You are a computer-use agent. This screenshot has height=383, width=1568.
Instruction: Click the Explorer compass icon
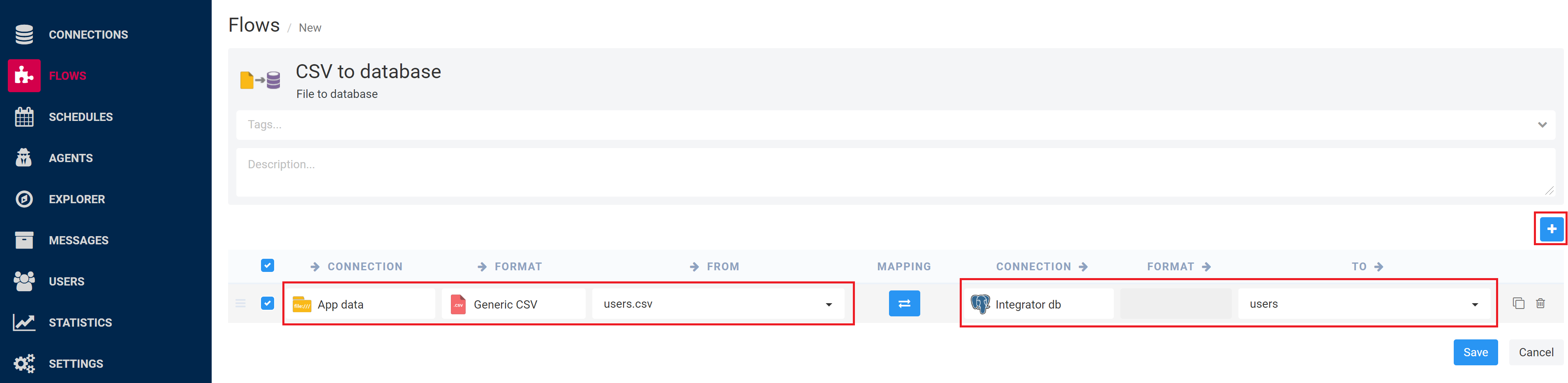[24, 199]
